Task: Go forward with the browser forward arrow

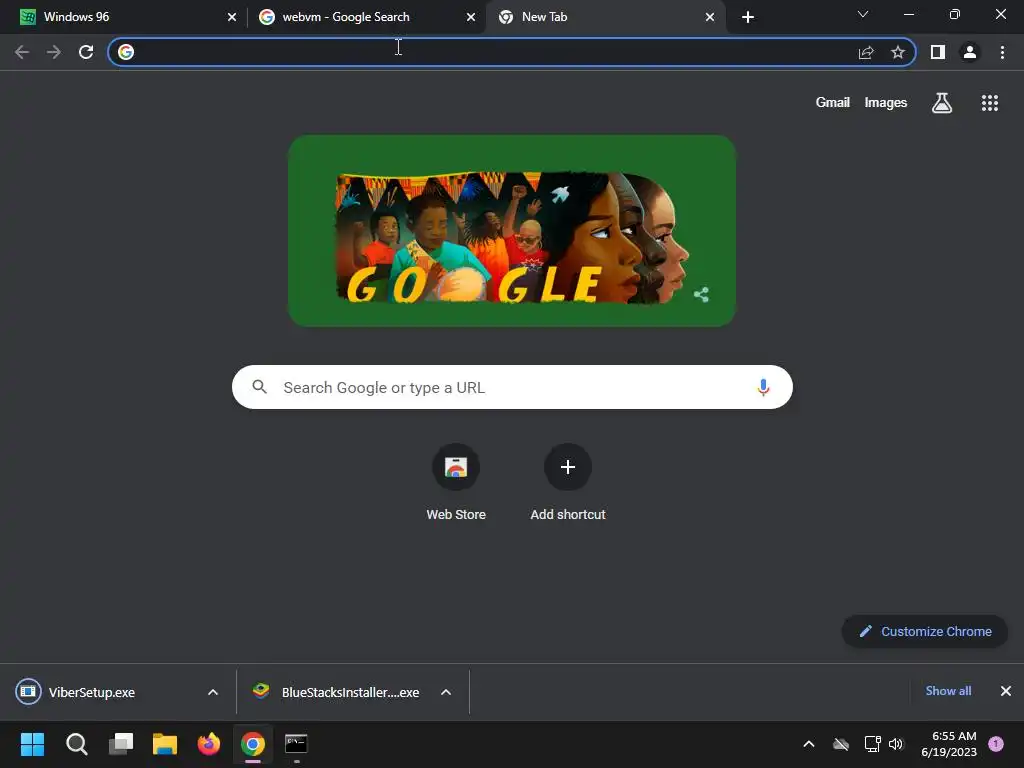Action: (54, 52)
